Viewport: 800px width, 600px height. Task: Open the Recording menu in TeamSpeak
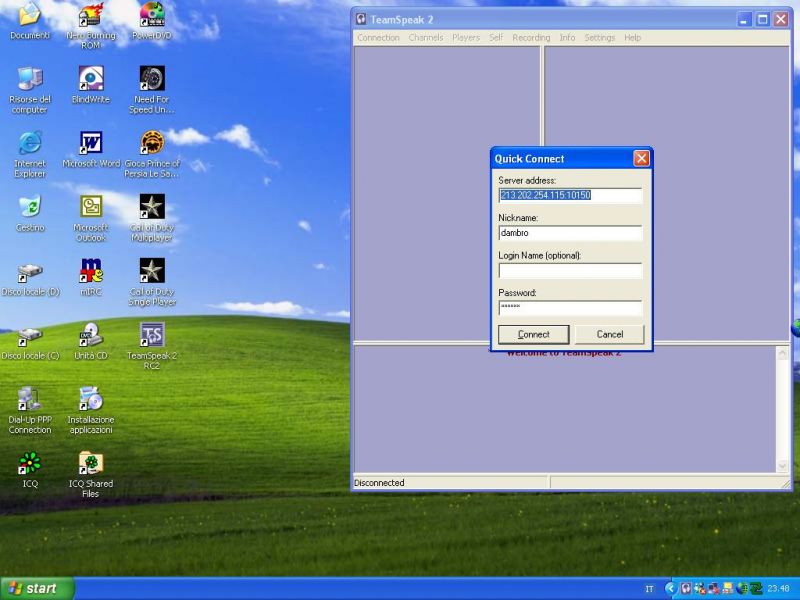click(531, 38)
